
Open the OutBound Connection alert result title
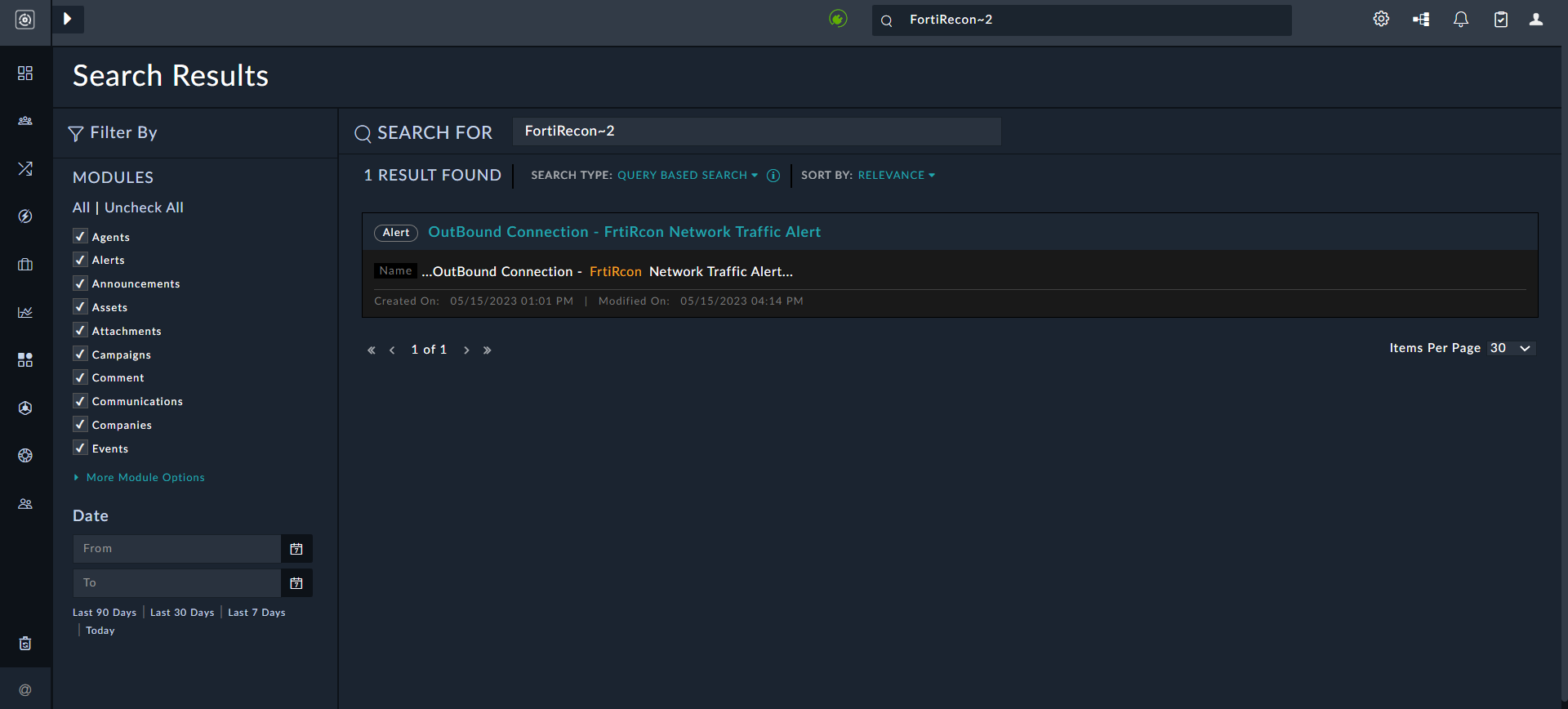coord(624,232)
